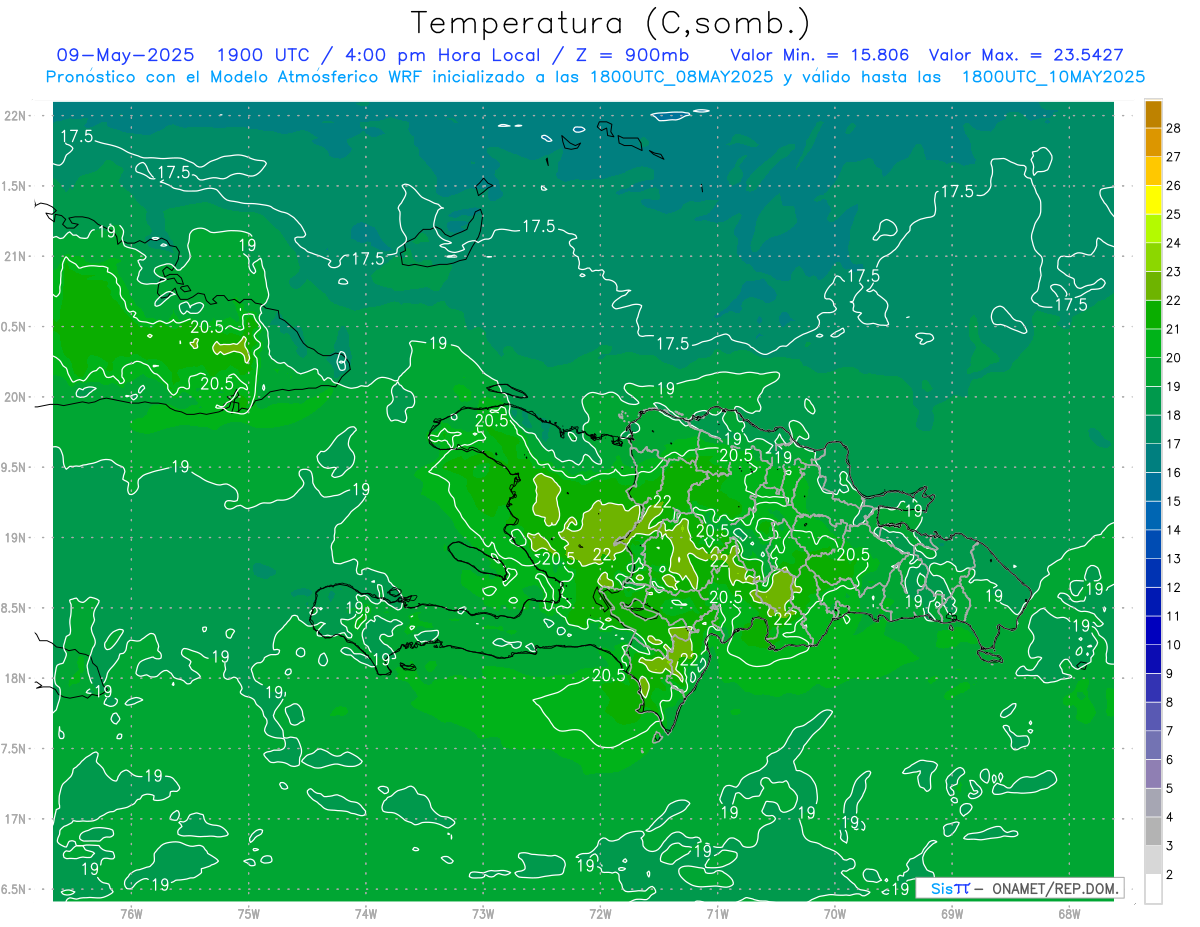Click the white swatch below 2 on scale
Image resolution: width=1200 pixels, height=927 pixels.
click(1153, 889)
